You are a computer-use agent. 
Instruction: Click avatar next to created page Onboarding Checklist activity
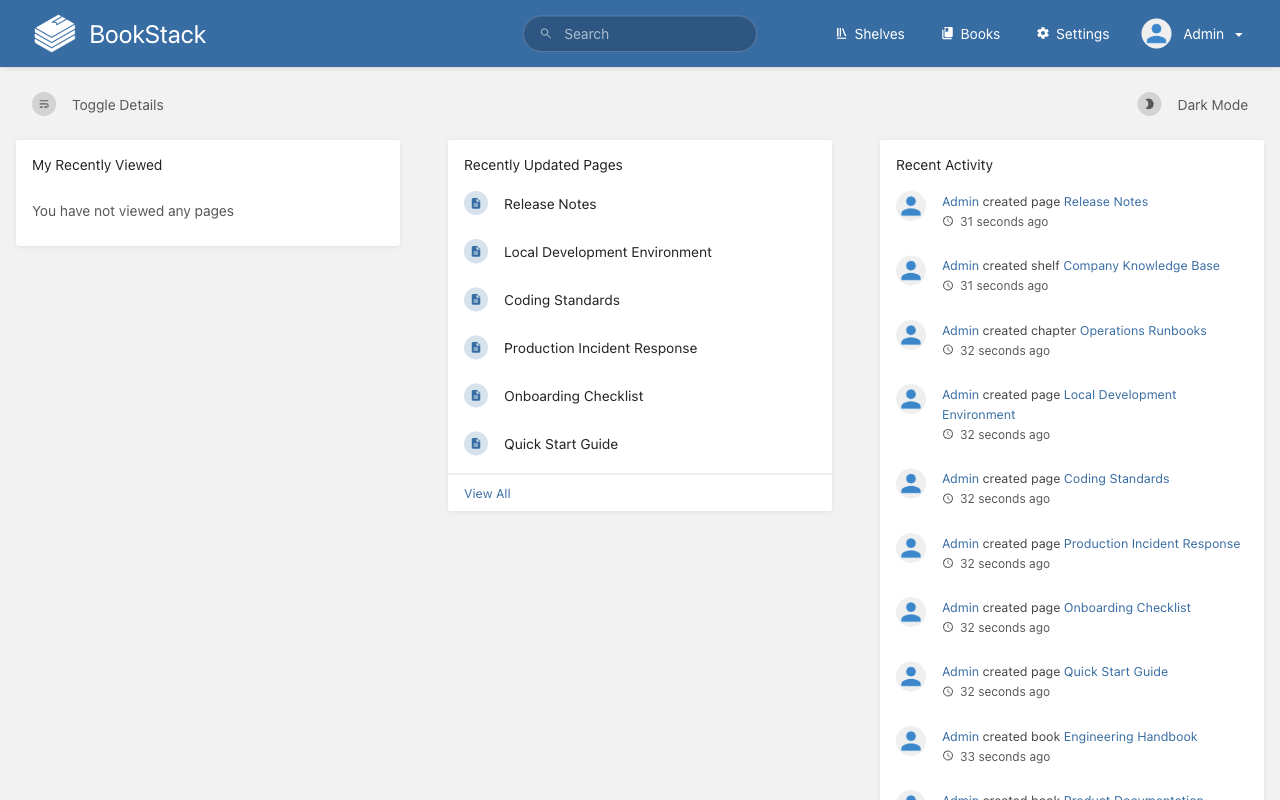[911, 612]
